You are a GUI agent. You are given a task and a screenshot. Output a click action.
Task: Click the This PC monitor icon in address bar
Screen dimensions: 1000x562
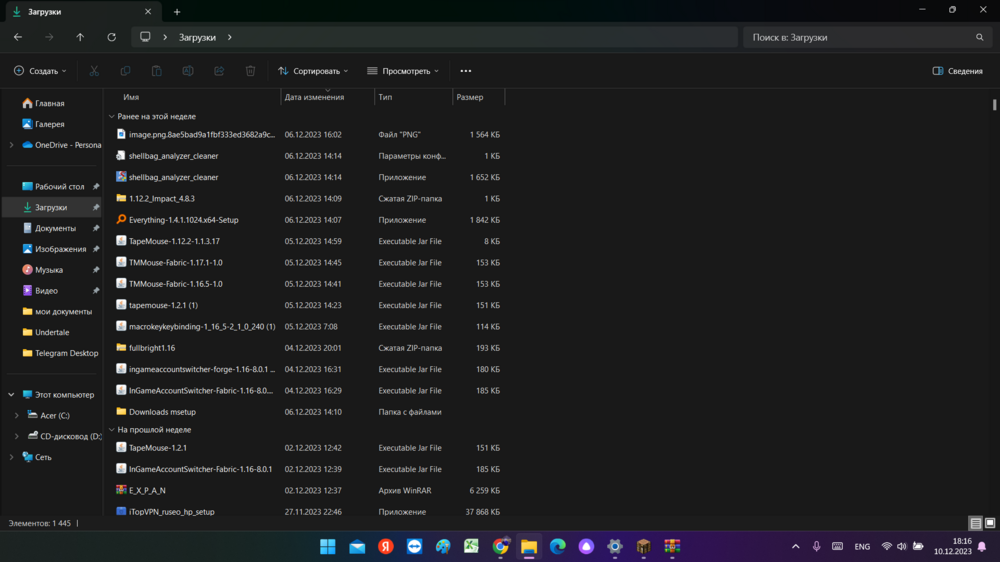(x=145, y=37)
